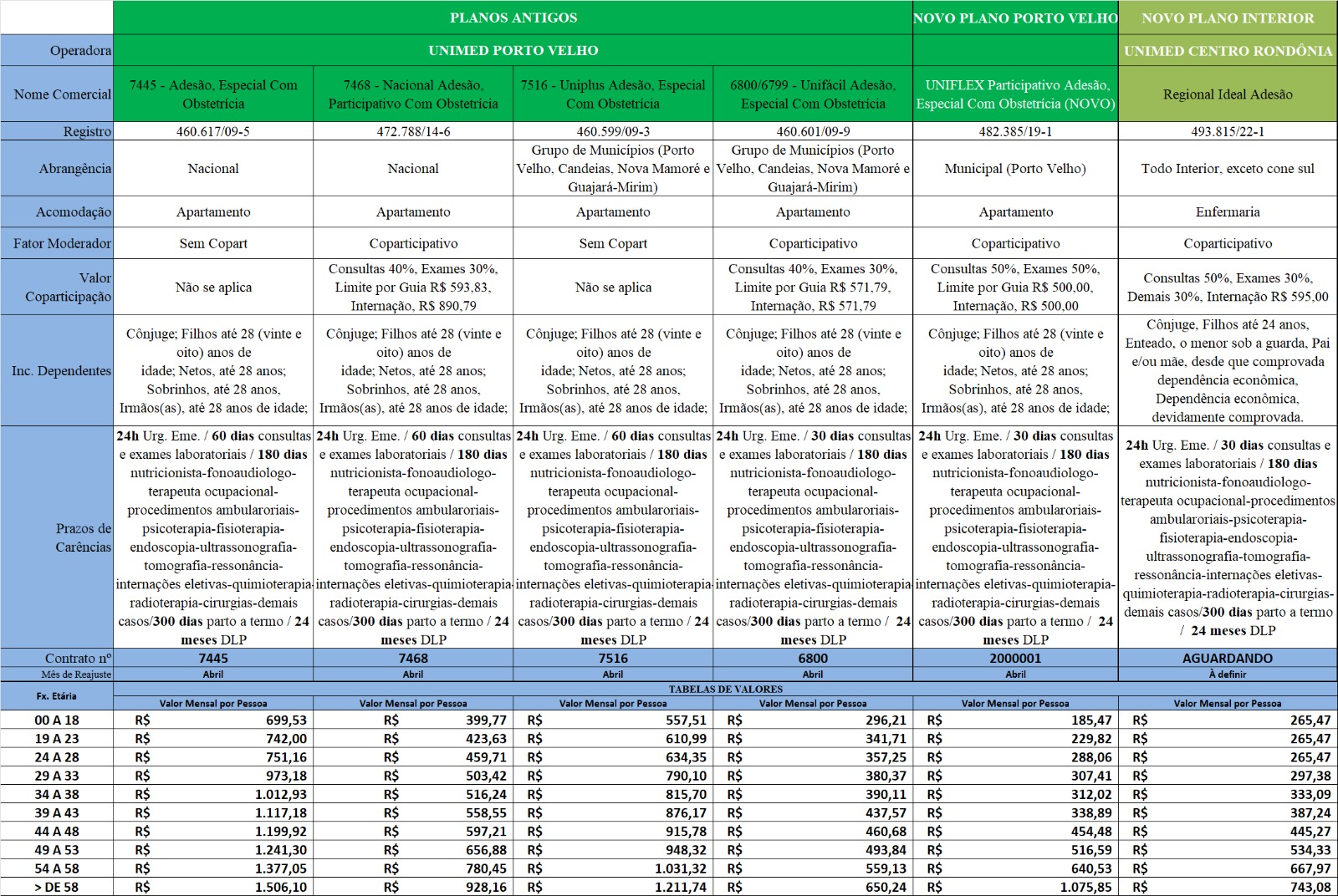Select plan 6800/6799 - Unifácil Adesão cell
1338x896 pixels.
(813, 94)
